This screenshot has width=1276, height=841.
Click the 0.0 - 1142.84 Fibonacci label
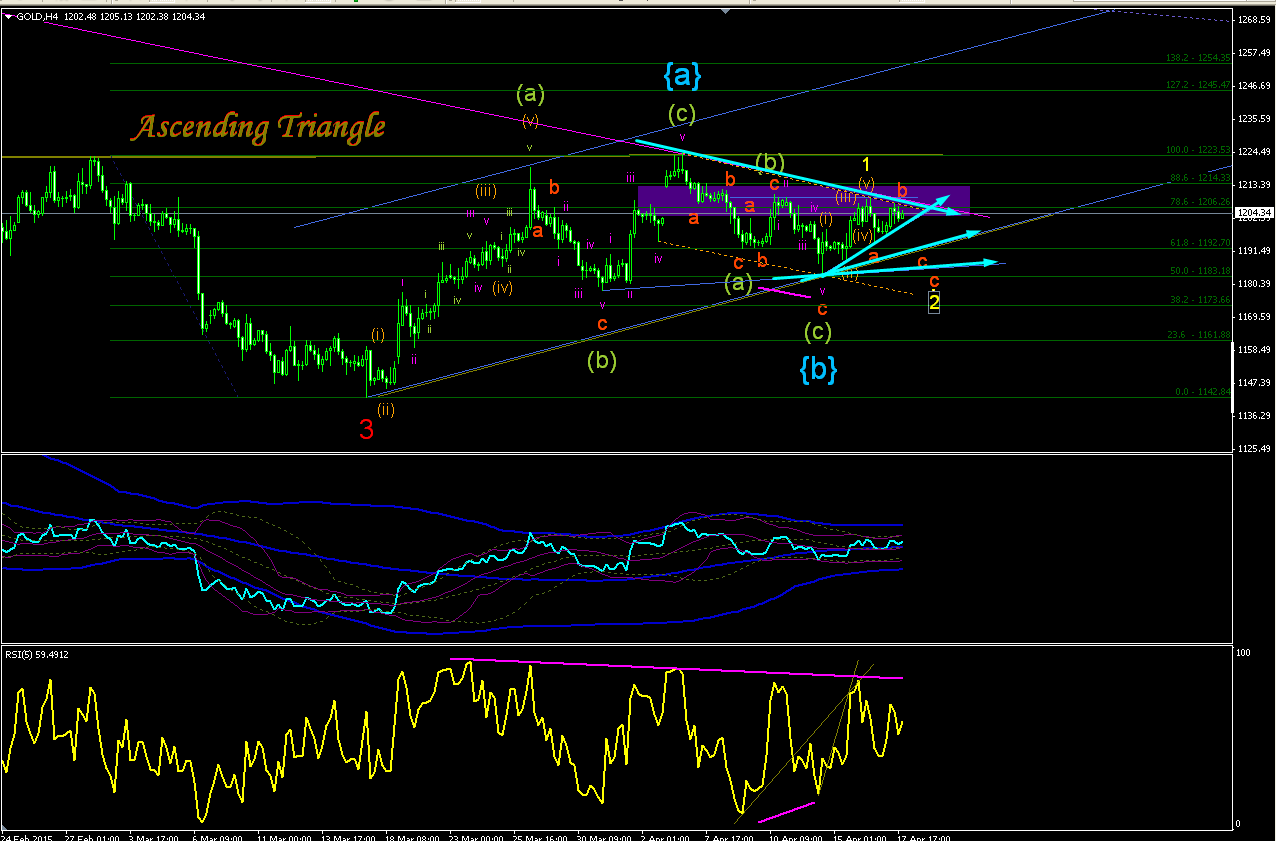(x=1203, y=391)
